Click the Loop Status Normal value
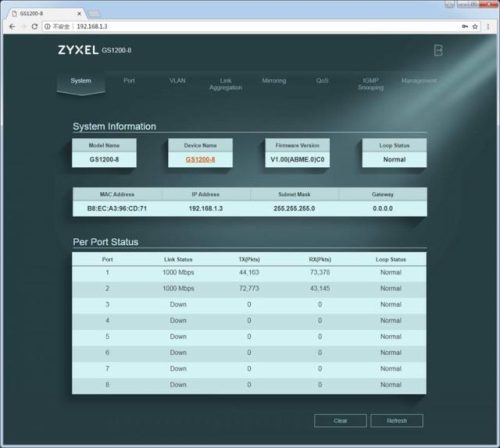Viewport: 500px width, 448px height. click(394, 159)
